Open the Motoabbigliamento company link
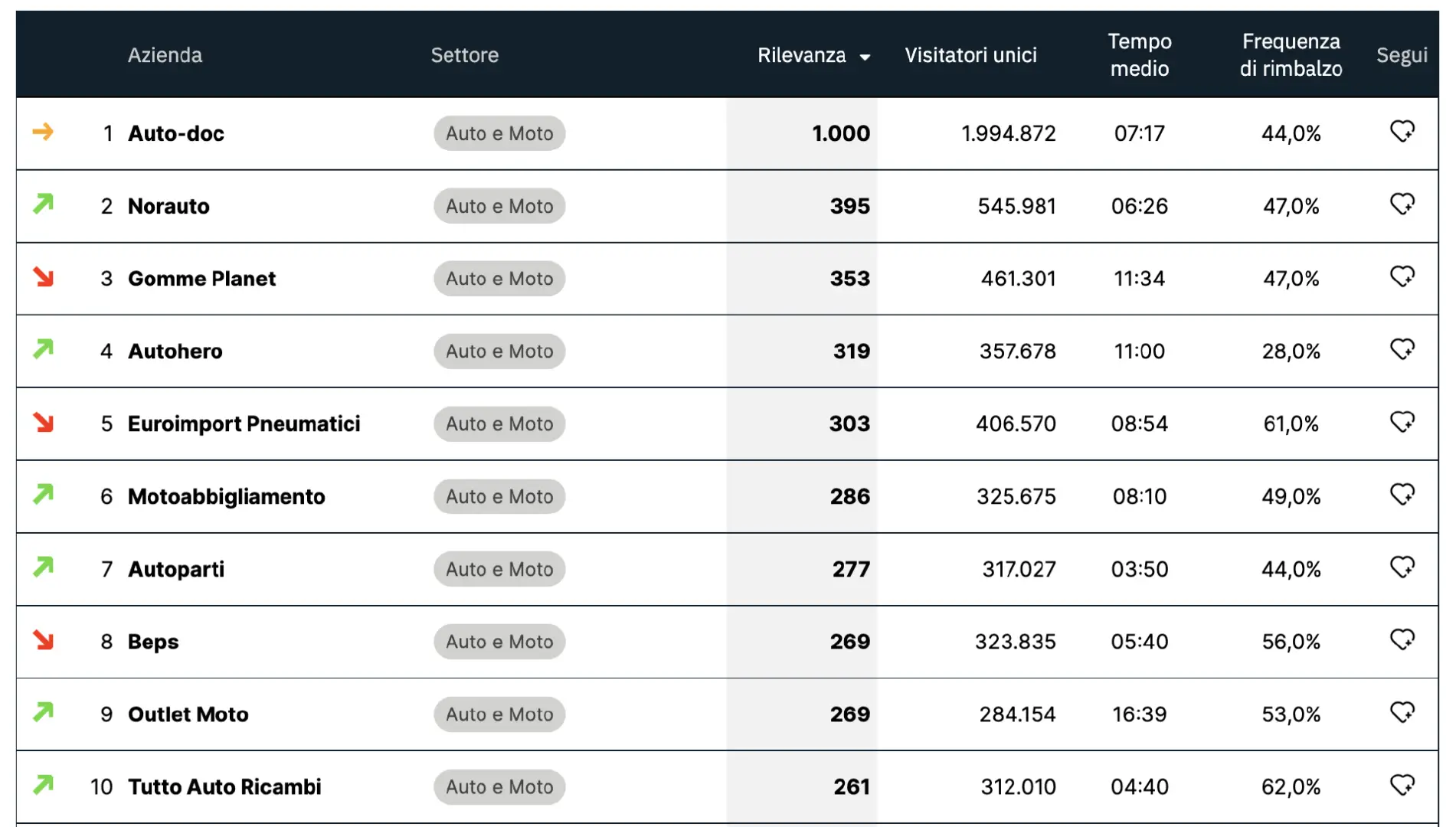 (x=226, y=497)
